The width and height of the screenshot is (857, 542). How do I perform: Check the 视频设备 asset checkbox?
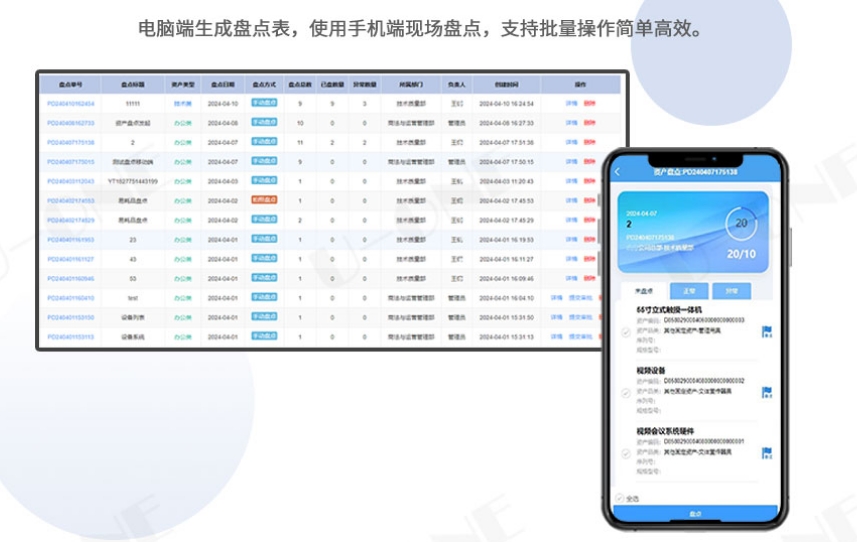[x=626, y=393]
